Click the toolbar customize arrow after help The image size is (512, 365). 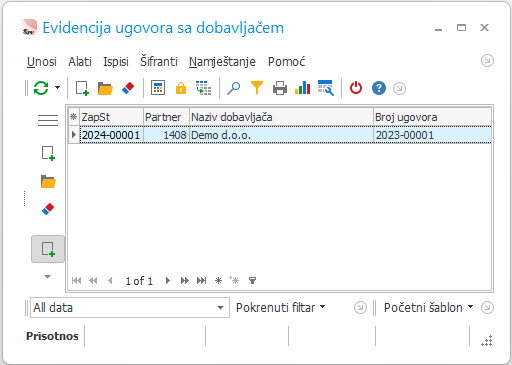399,89
